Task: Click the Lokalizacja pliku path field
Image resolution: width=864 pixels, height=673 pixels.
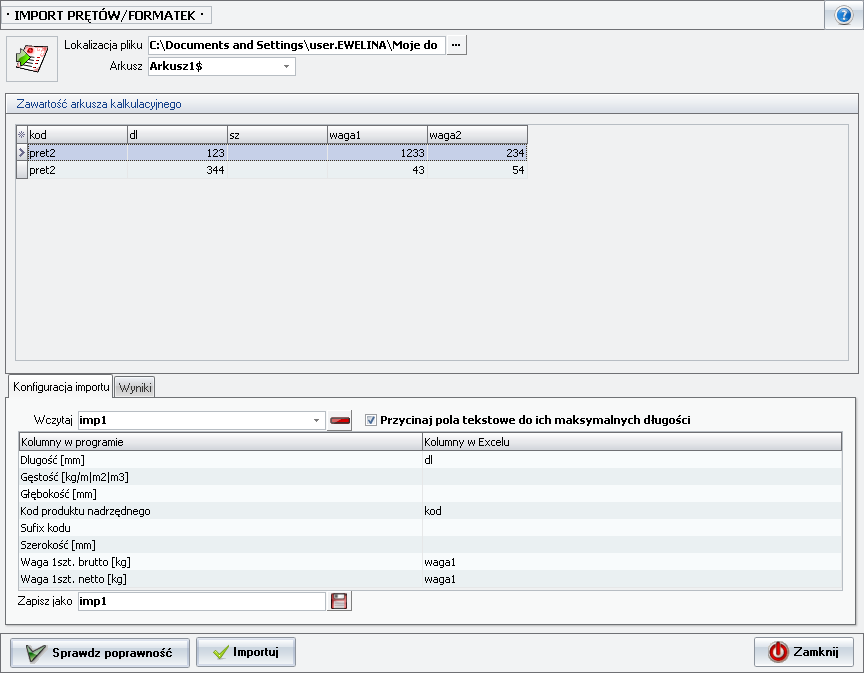Action: tap(296, 45)
